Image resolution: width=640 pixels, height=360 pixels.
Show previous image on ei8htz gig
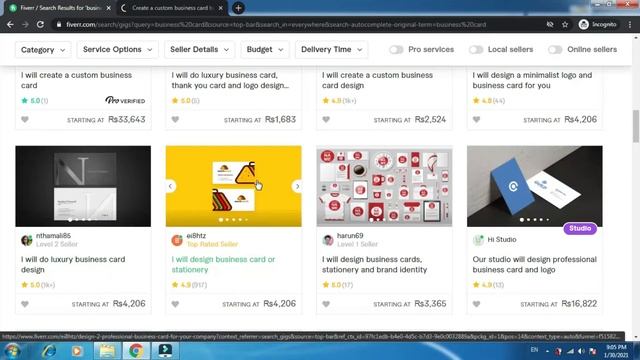(x=170, y=186)
